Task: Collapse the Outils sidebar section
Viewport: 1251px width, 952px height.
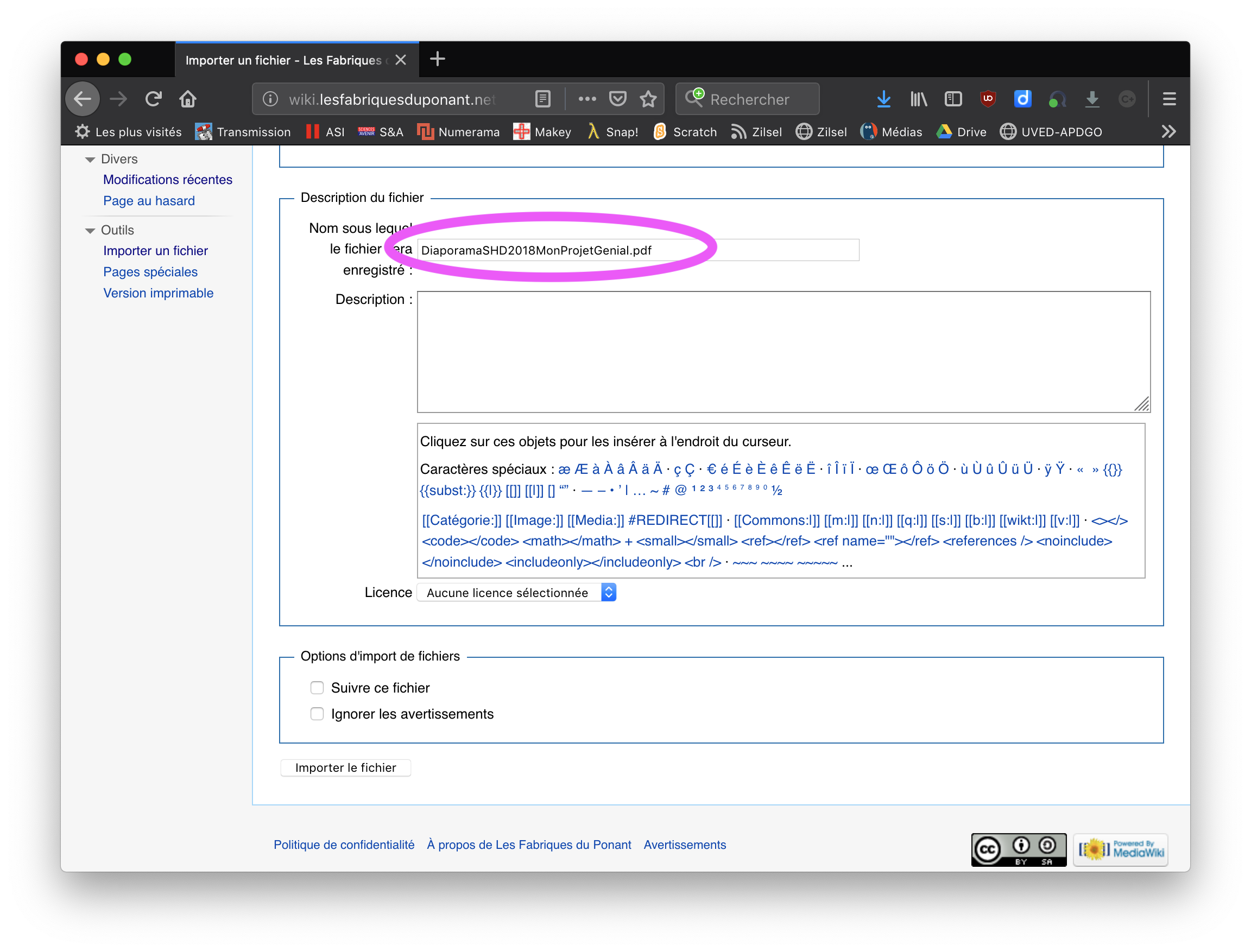Action: 90,230
